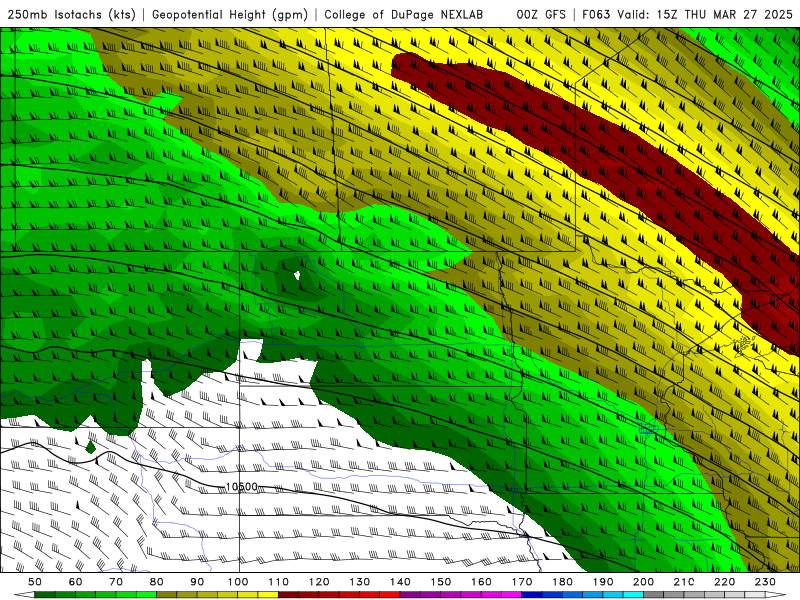Click the 220 kt legend value
The height and width of the screenshot is (600, 800).
coord(724,582)
